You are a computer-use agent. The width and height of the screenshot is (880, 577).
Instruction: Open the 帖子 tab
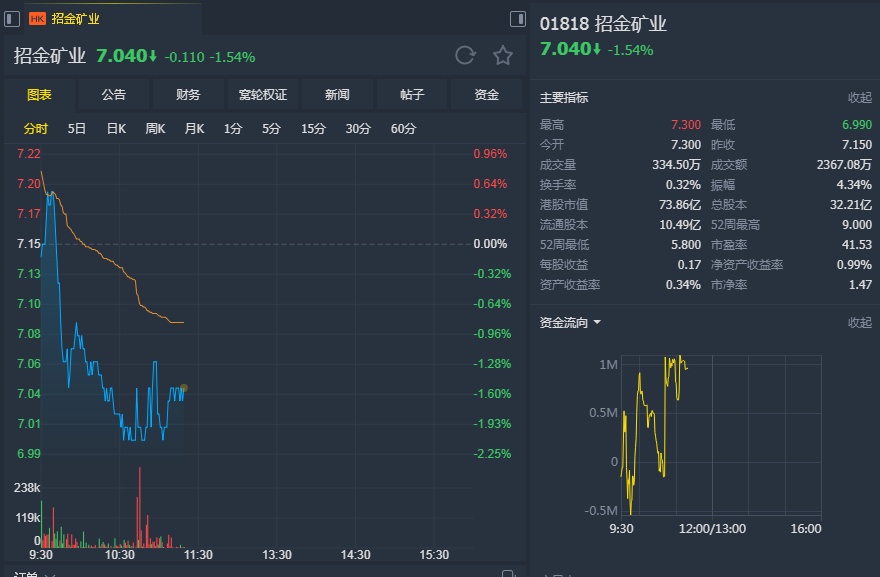click(412, 94)
